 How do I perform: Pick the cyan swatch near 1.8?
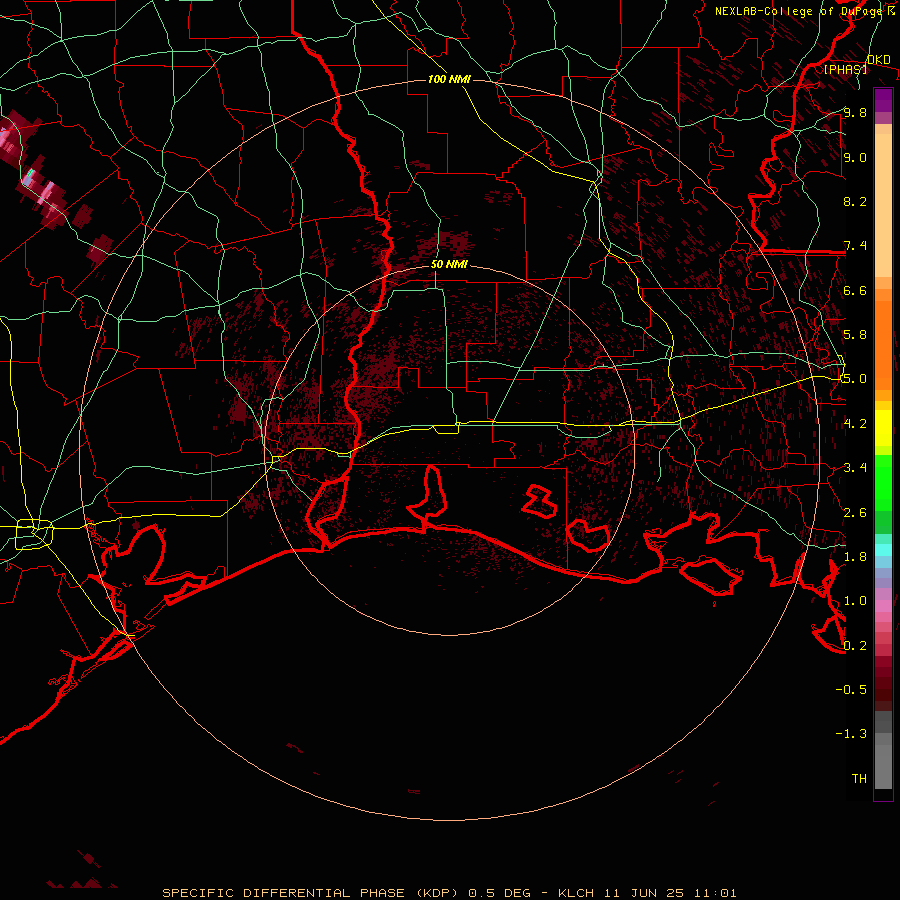pos(883,550)
